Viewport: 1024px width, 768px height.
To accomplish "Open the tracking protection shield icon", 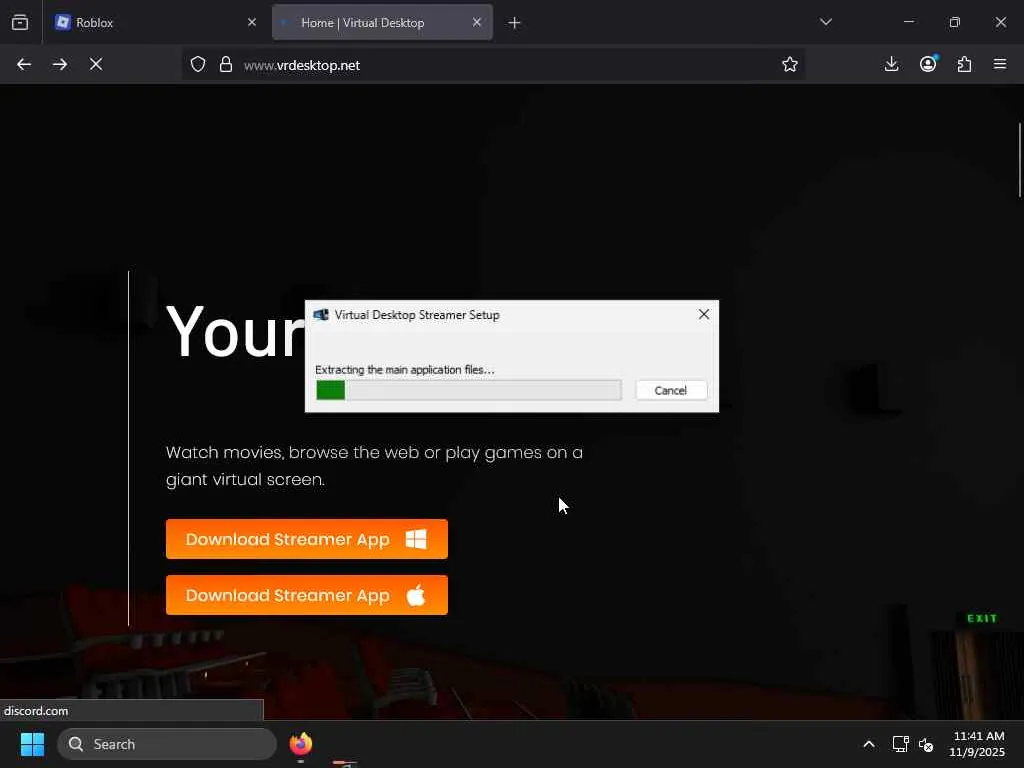I will click(198, 65).
